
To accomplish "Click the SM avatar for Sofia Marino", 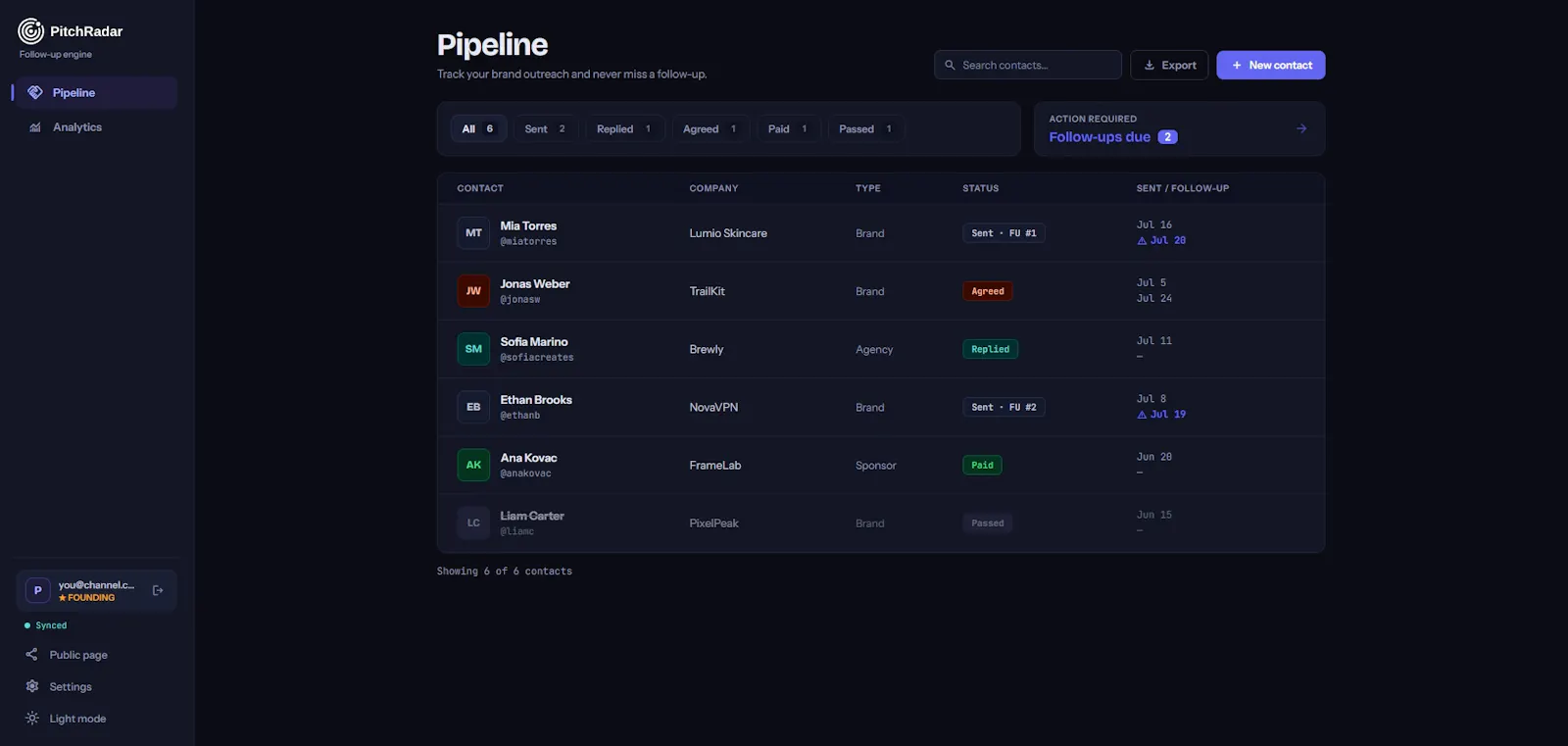I will pyautogui.click(x=473, y=349).
